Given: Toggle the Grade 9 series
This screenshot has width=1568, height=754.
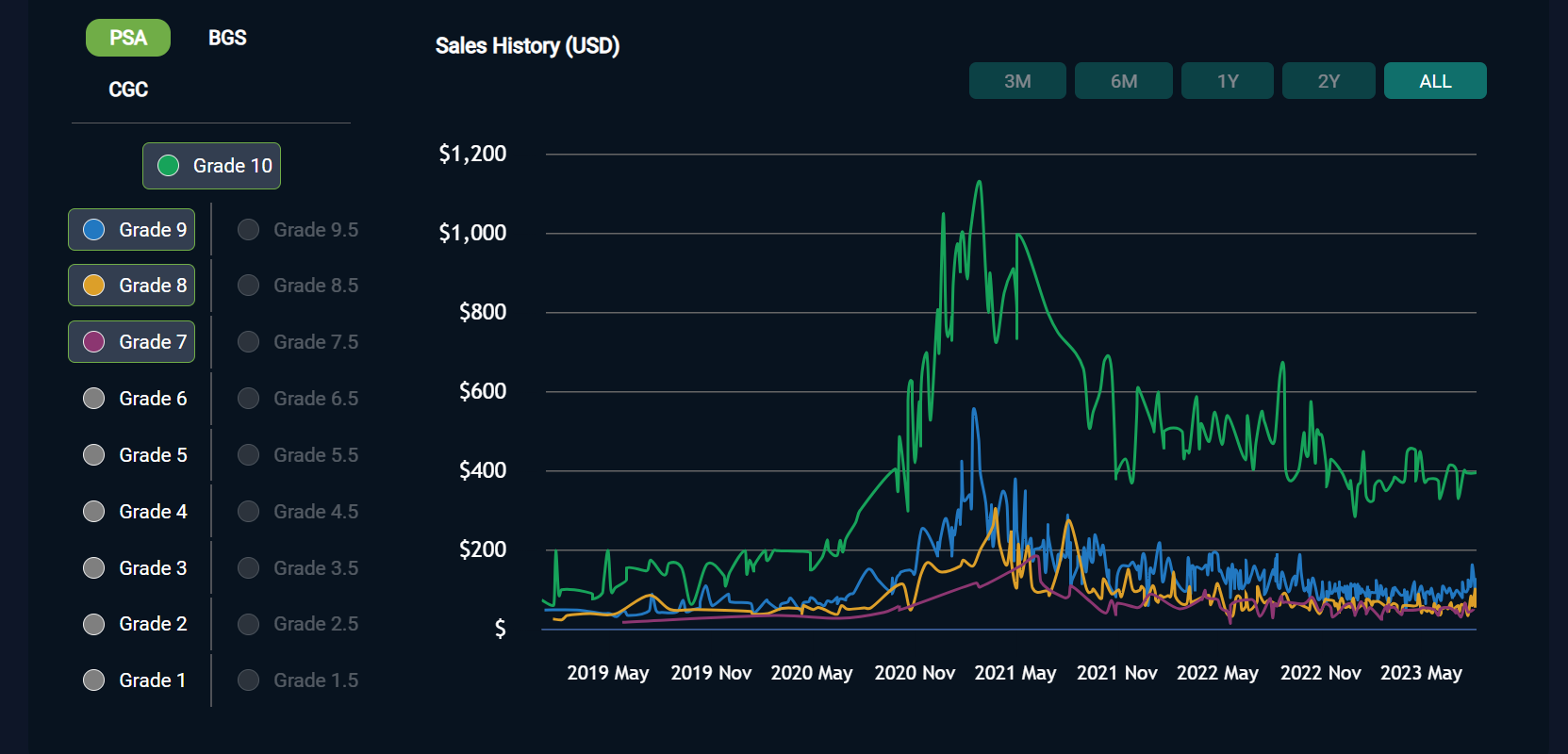Looking at the screenshot, I should [132, 230].
